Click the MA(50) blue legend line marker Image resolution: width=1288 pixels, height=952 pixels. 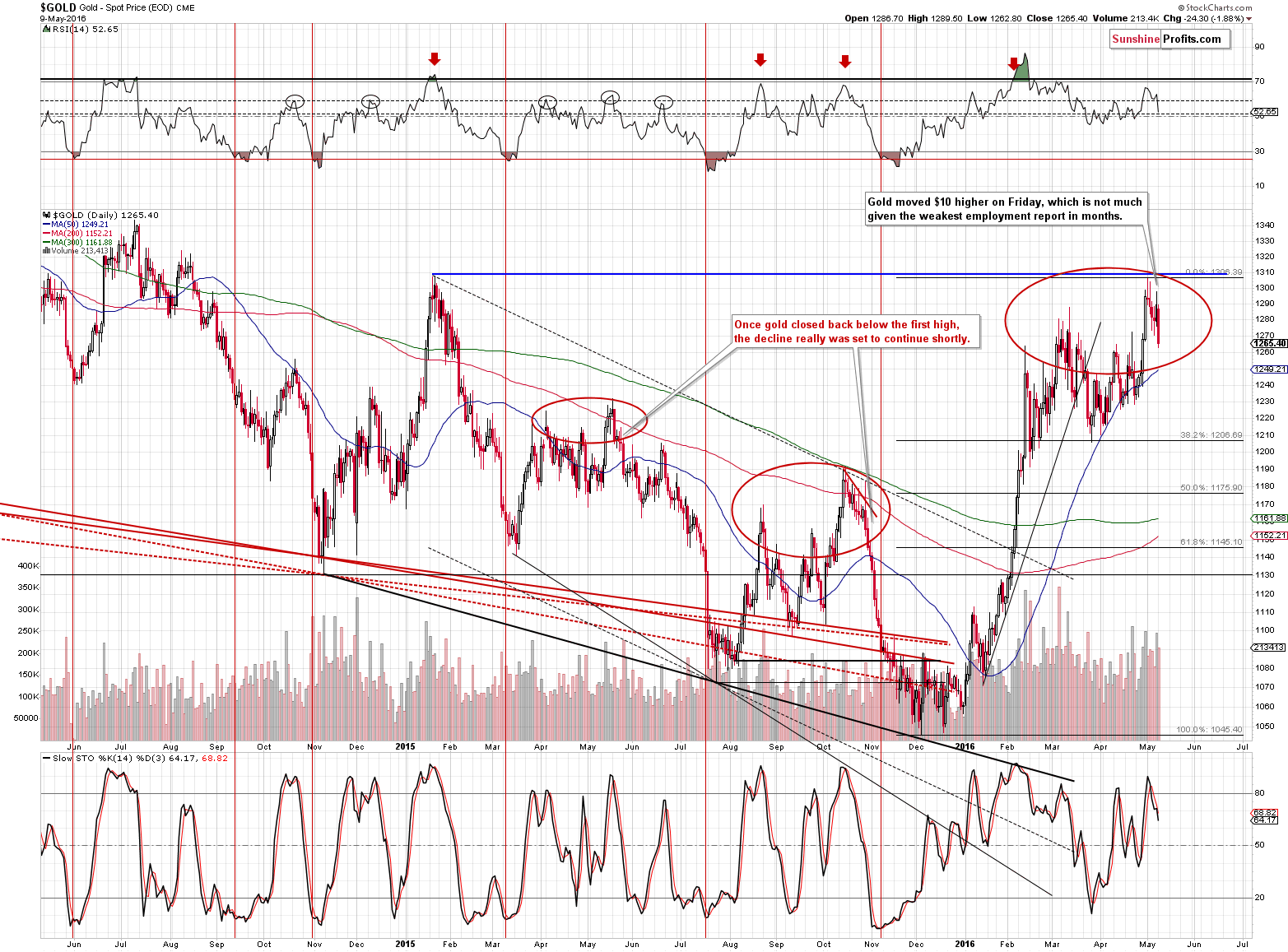point(45,225)
